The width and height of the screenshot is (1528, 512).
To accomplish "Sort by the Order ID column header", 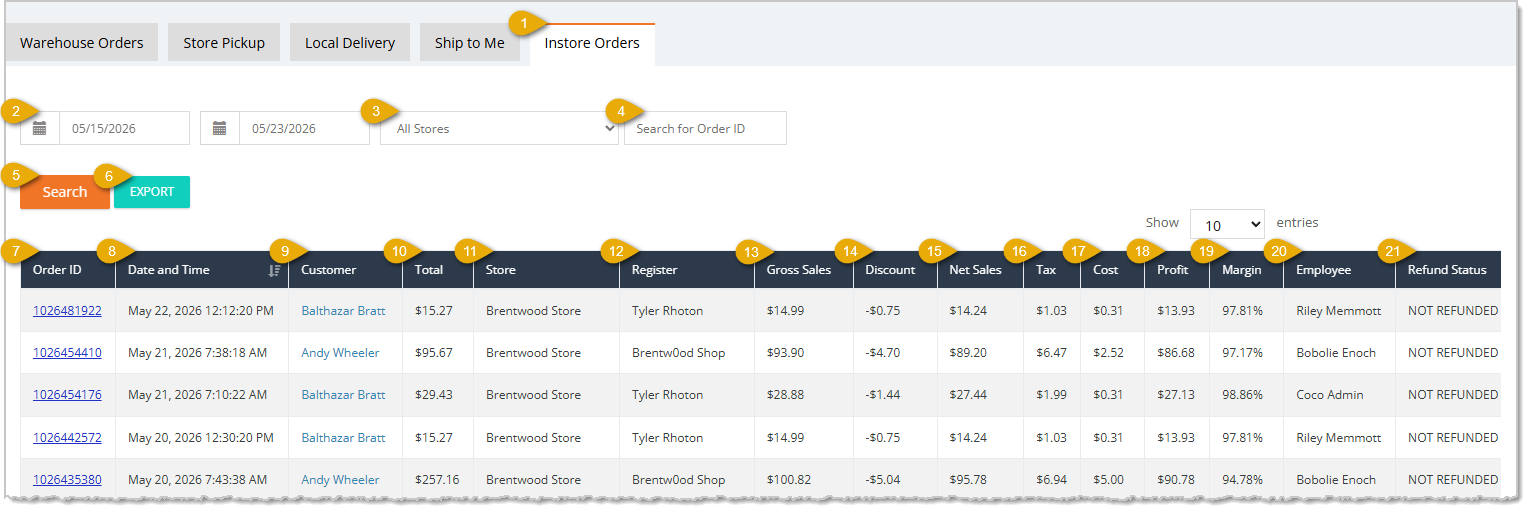I will tap(68, 270).
